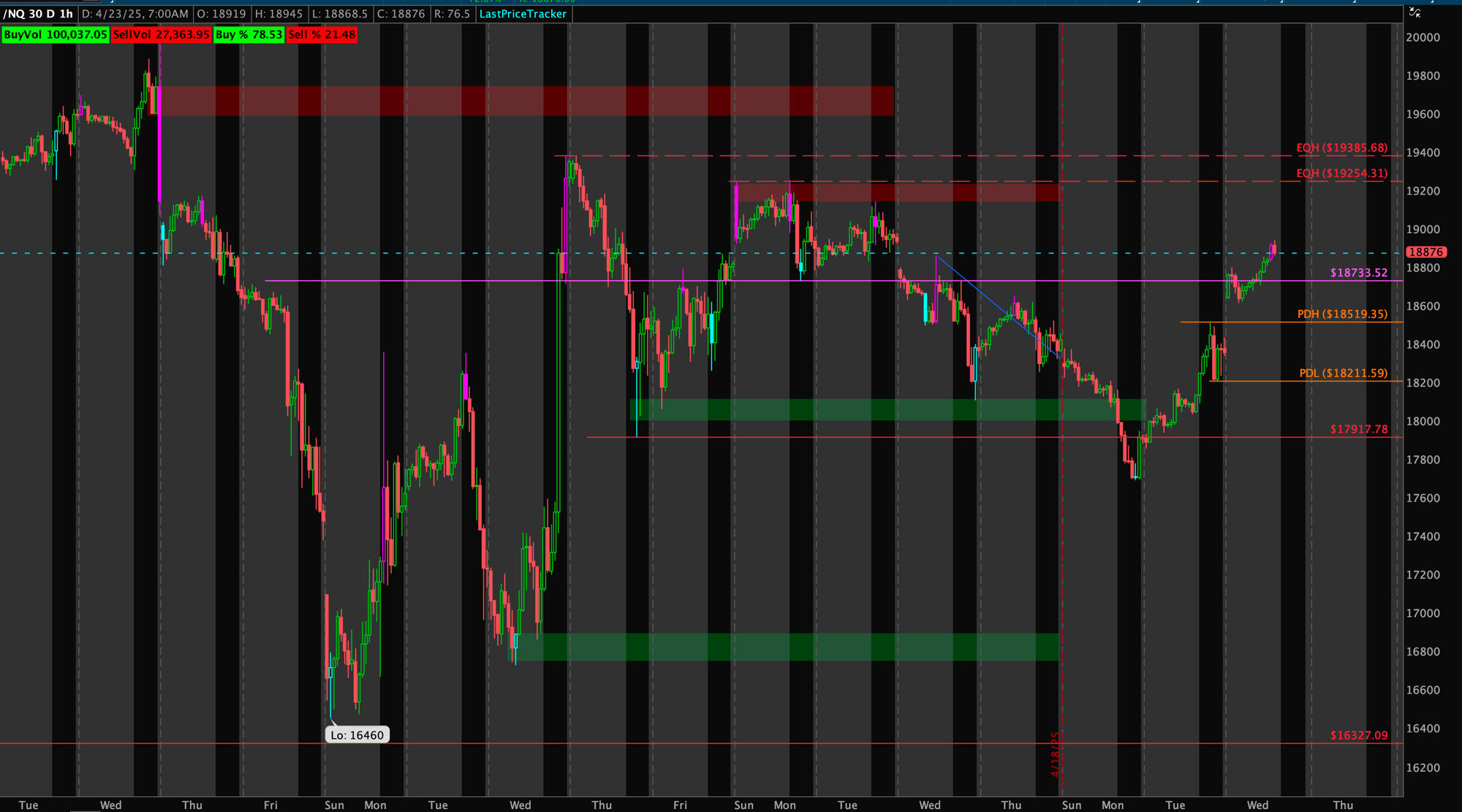Click the EQH ($19254.31) level label
The width and height of the screenshot is (1462, 812).
[x=1341, y=173]
